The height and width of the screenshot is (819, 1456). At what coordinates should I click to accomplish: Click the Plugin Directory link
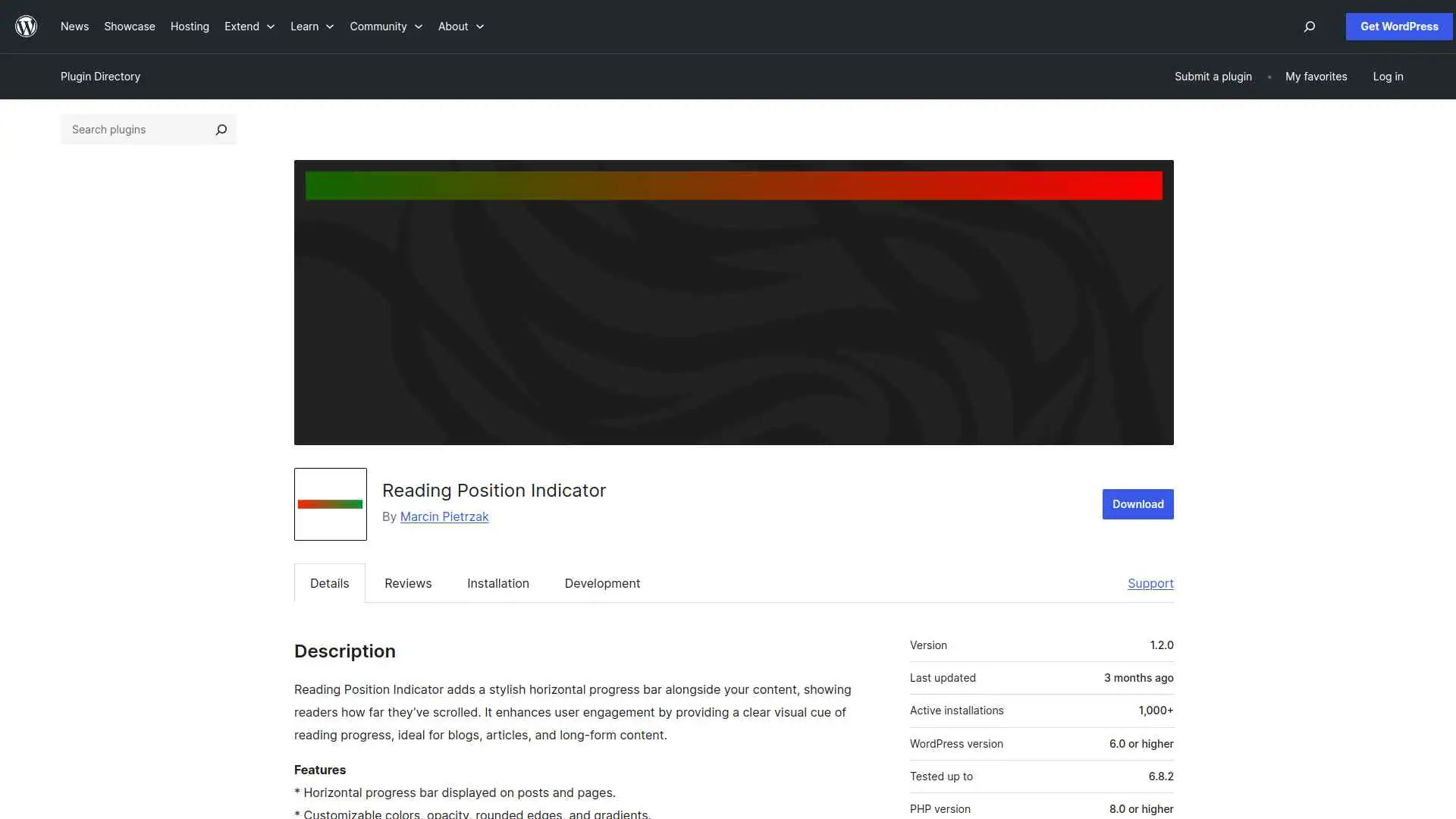tap(100, 77)
